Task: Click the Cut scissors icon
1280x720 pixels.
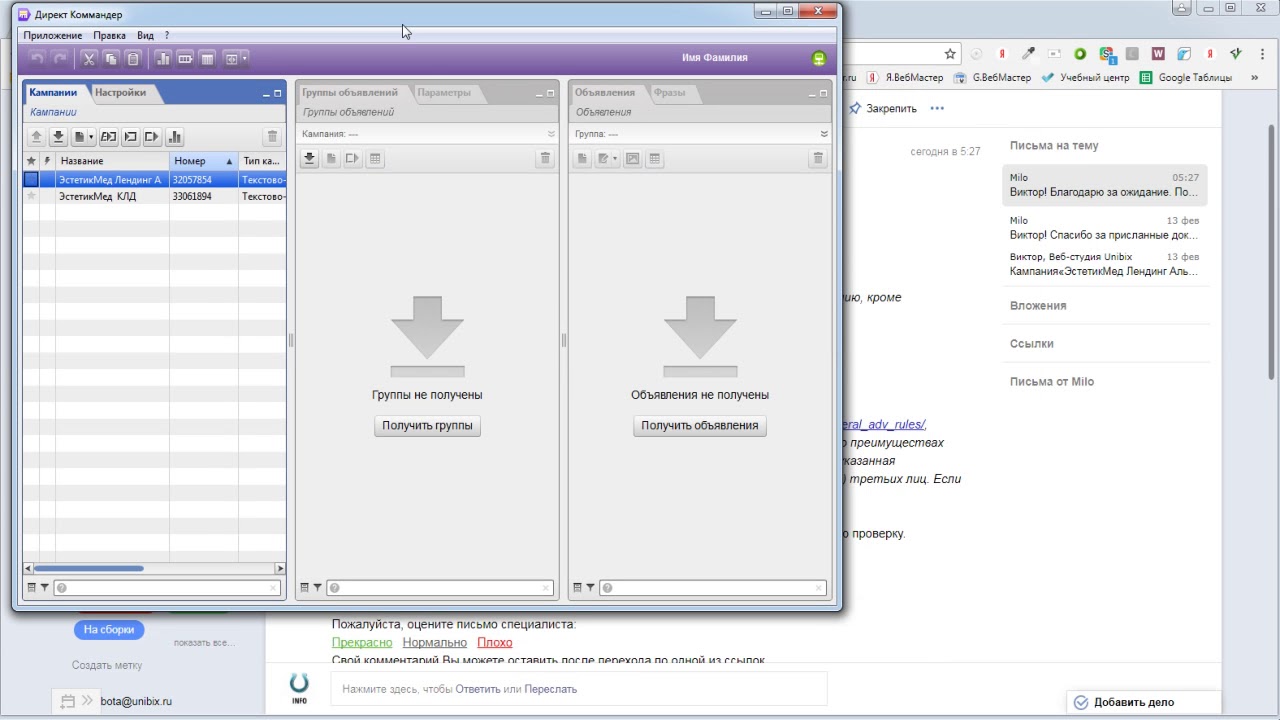Action: (x=89, y=59)
